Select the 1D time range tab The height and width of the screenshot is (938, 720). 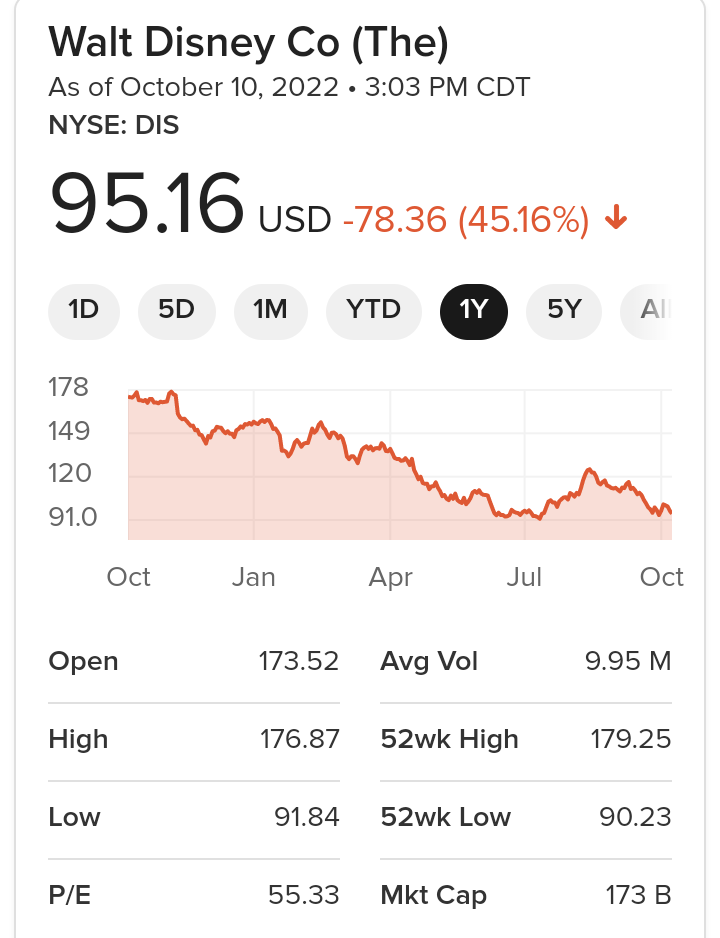(x=84, y=310)
